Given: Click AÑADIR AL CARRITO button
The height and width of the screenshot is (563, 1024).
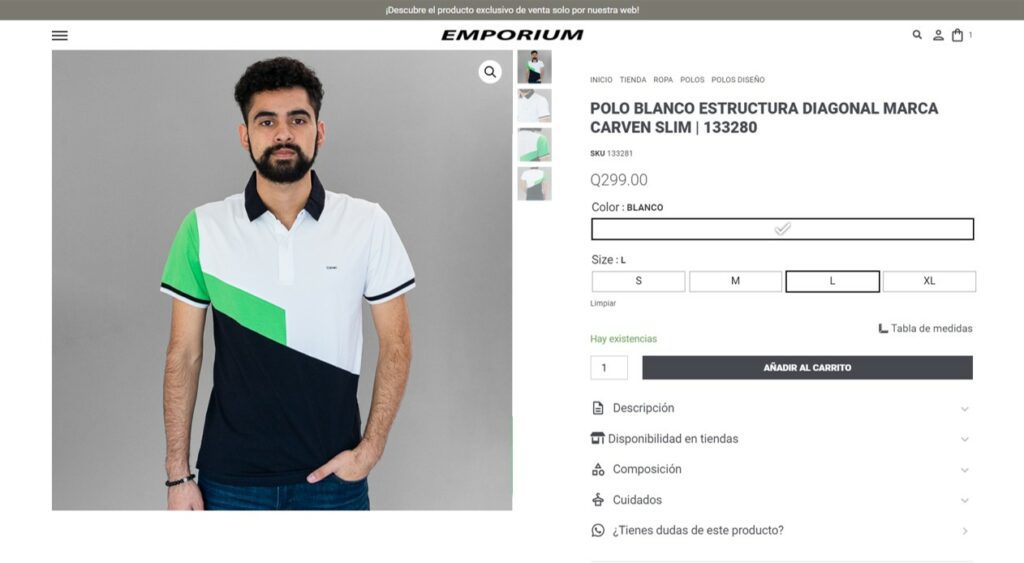Looking at the screenshot, I should click(807, 368).
